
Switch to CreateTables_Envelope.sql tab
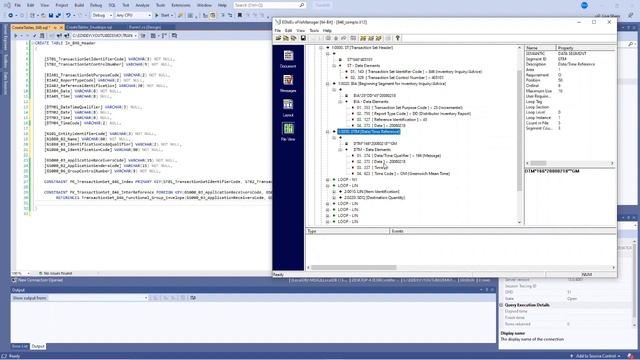[x=89, y=27]
